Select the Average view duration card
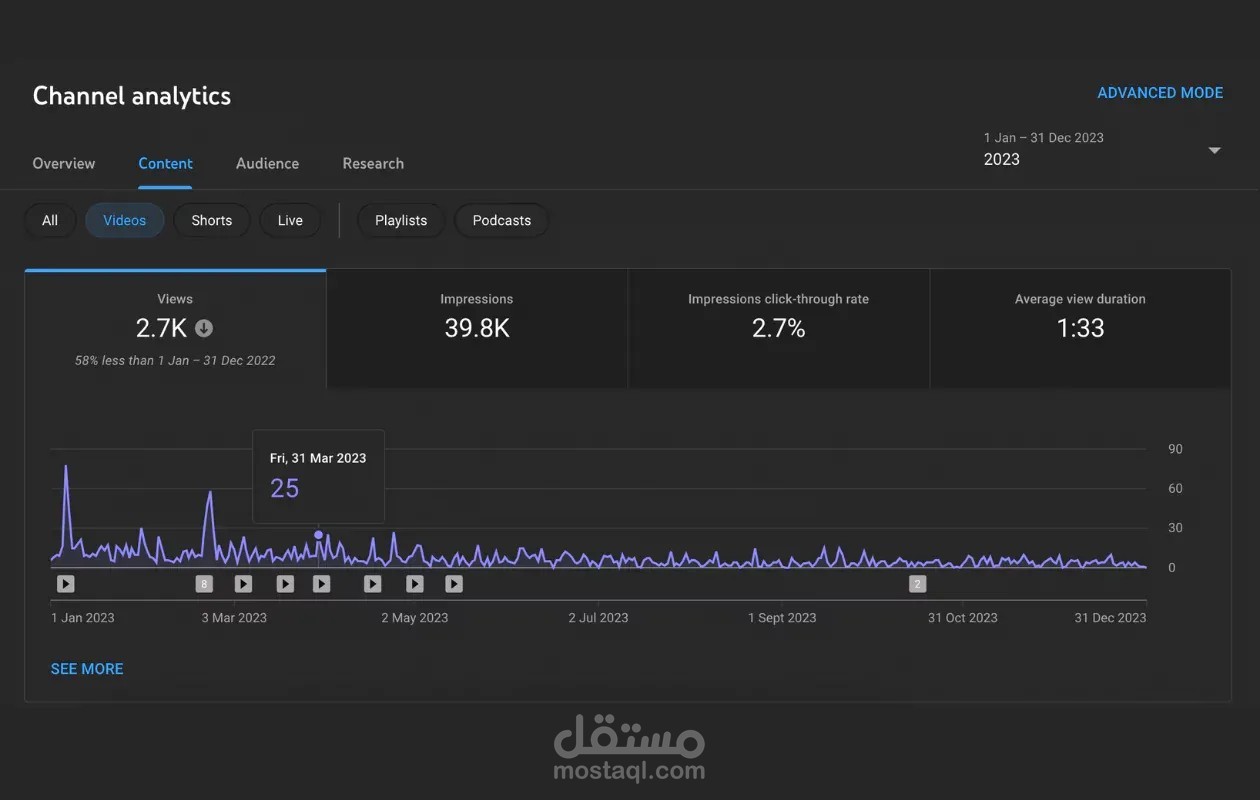Image resolution: width=1260 pixels, height=800 pixels. coord(1080,328)
